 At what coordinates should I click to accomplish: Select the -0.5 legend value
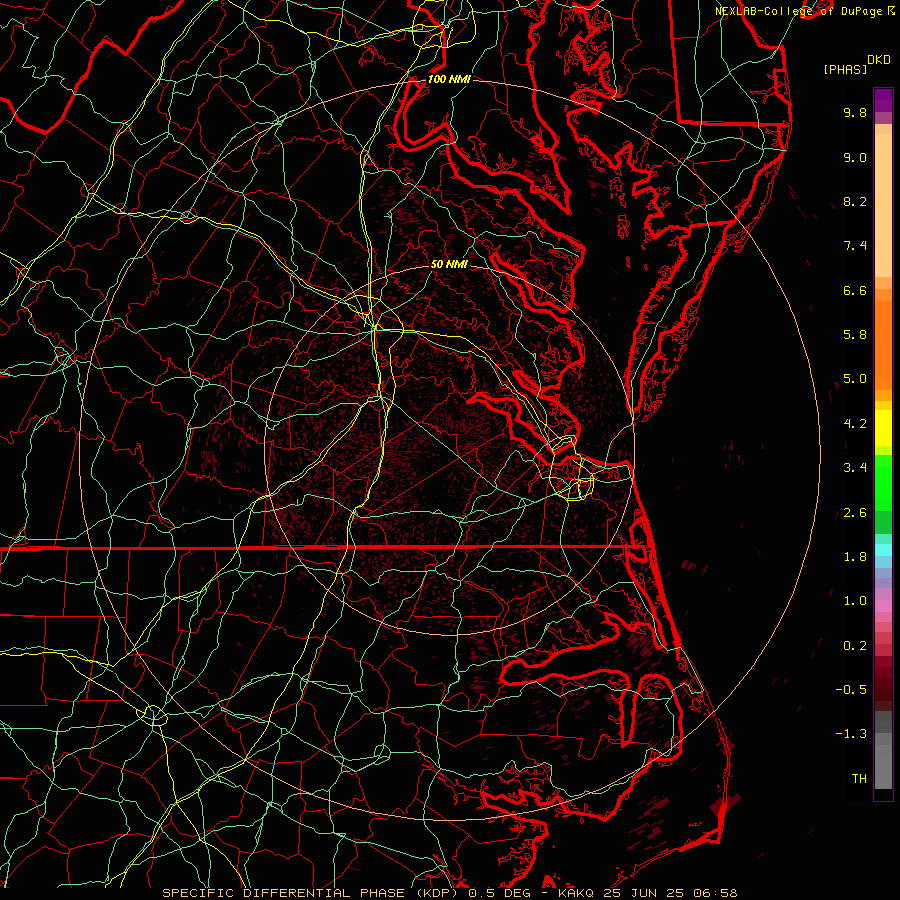pos(851,690)
